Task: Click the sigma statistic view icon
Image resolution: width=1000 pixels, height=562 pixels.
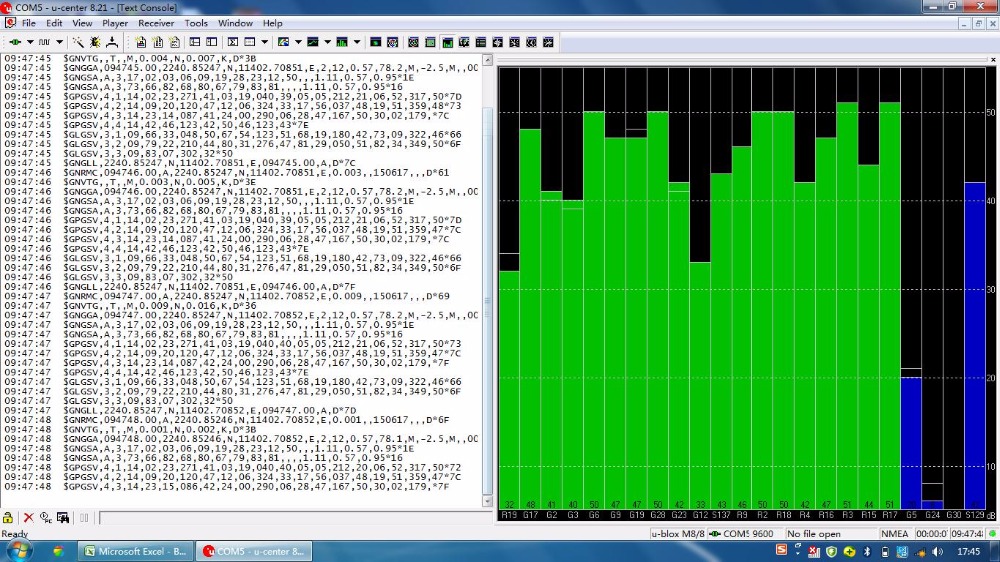Action: pos(232,42)
